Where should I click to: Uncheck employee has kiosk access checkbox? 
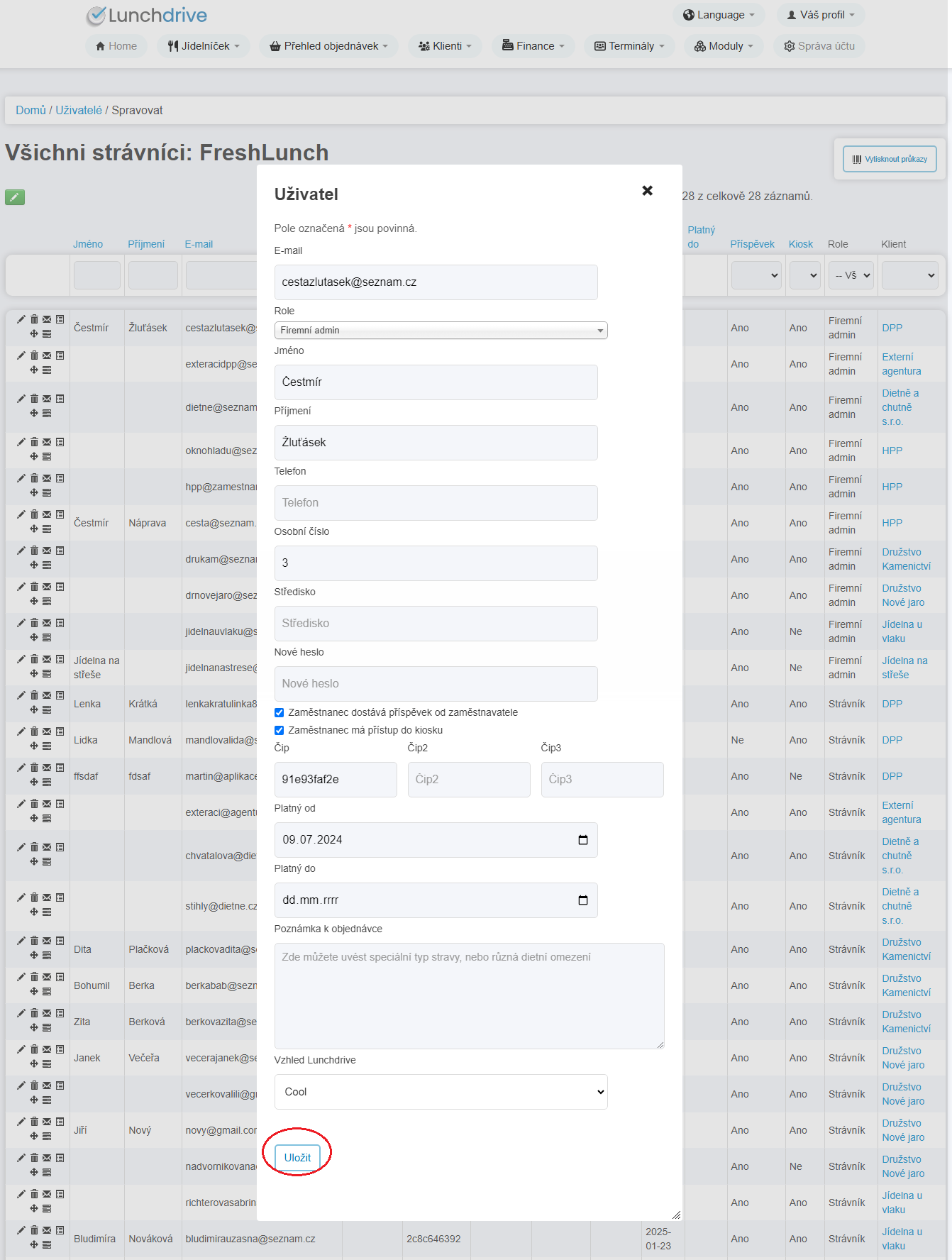click(279, 731)
